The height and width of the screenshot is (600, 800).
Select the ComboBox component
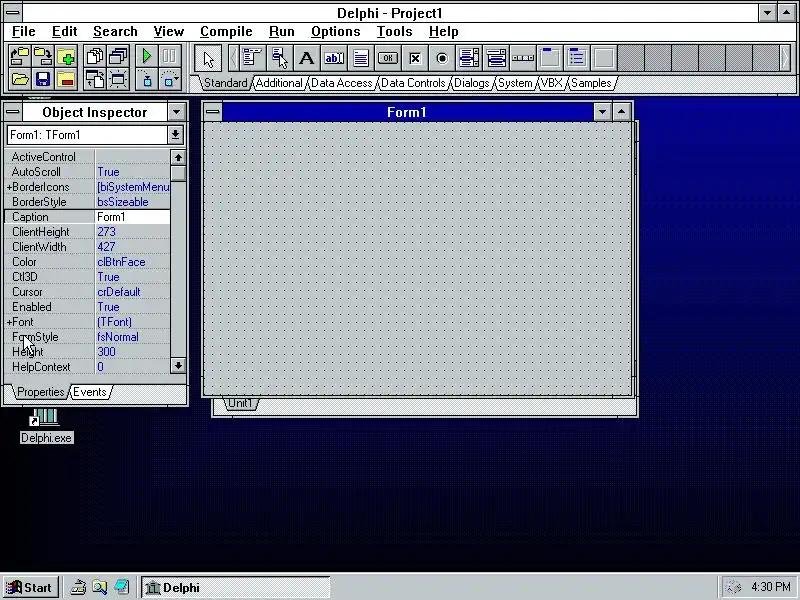pos(496,58)
